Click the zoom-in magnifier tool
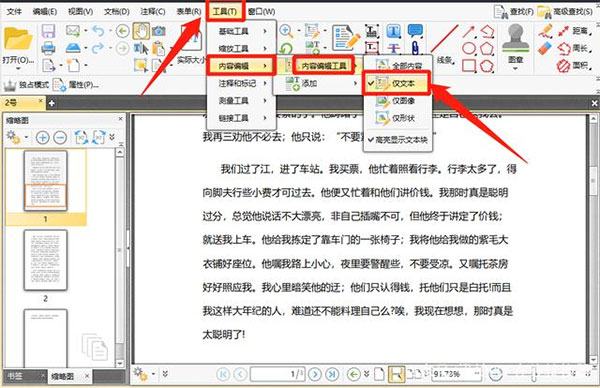This screenshot has height=388, width=600. (286, 31)
